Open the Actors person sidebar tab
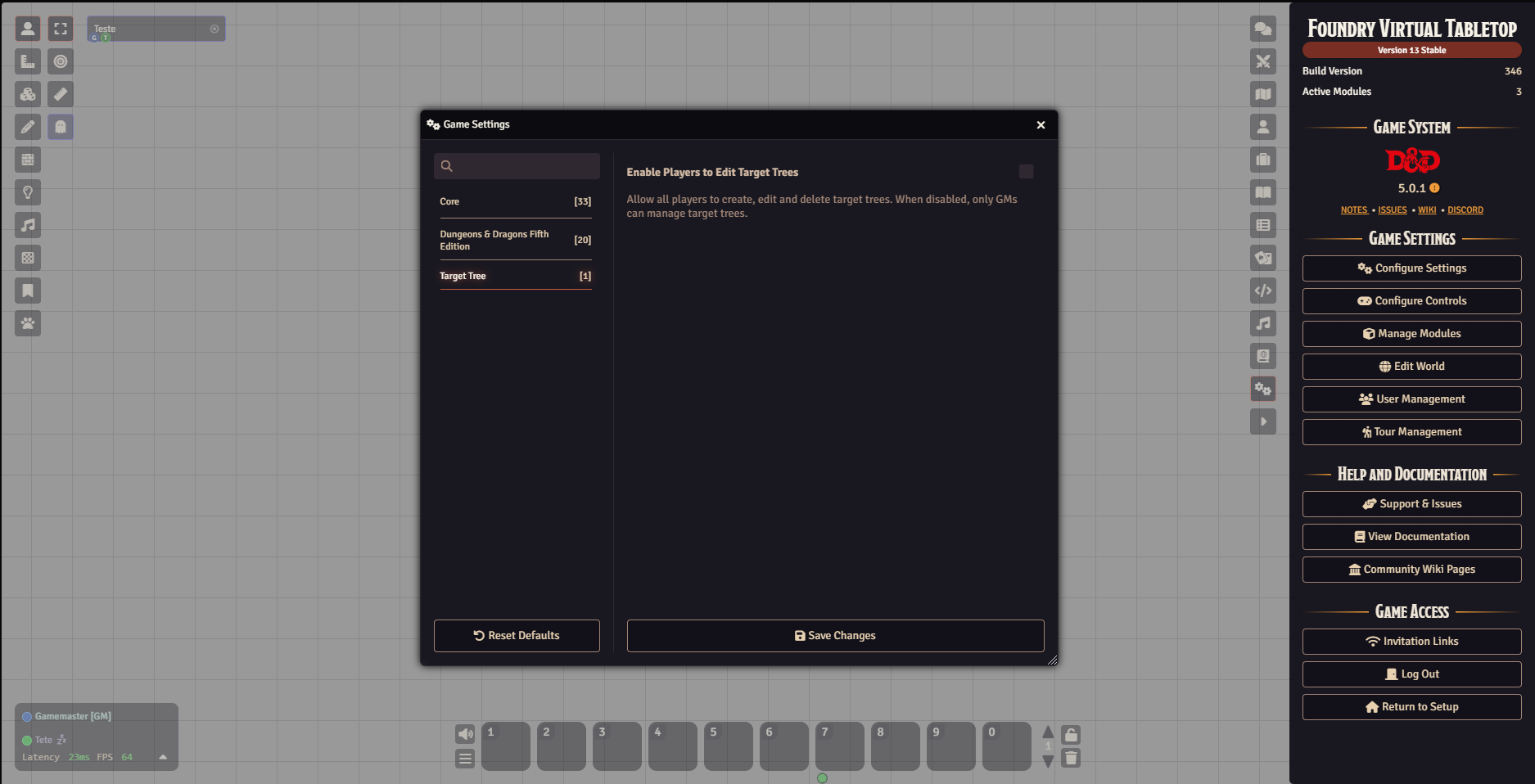Image resolution: width=1535 pixels, height=784 pixels. [x=1263, y=127]
